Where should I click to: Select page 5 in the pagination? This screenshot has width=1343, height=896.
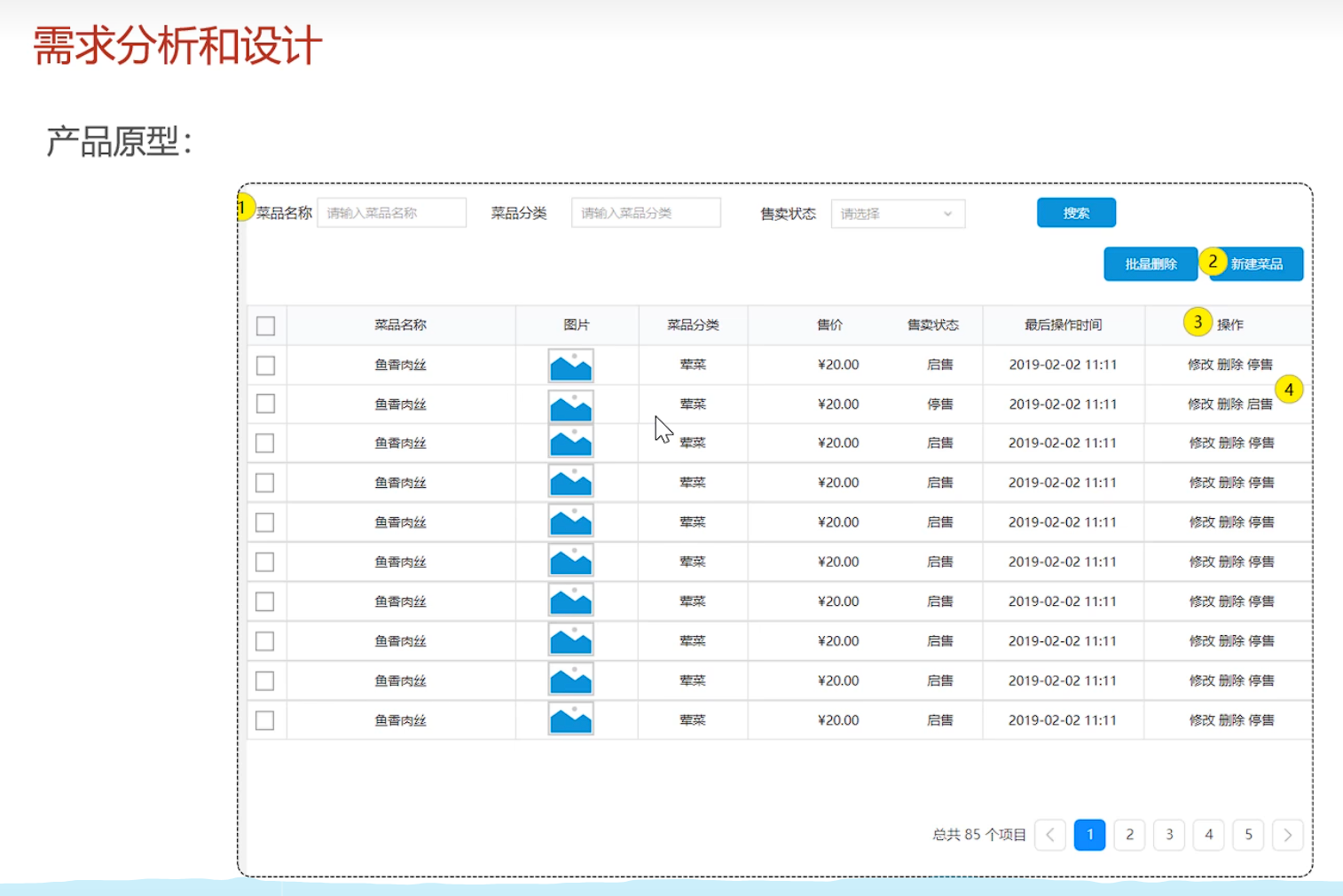[x=1248, y=835]
